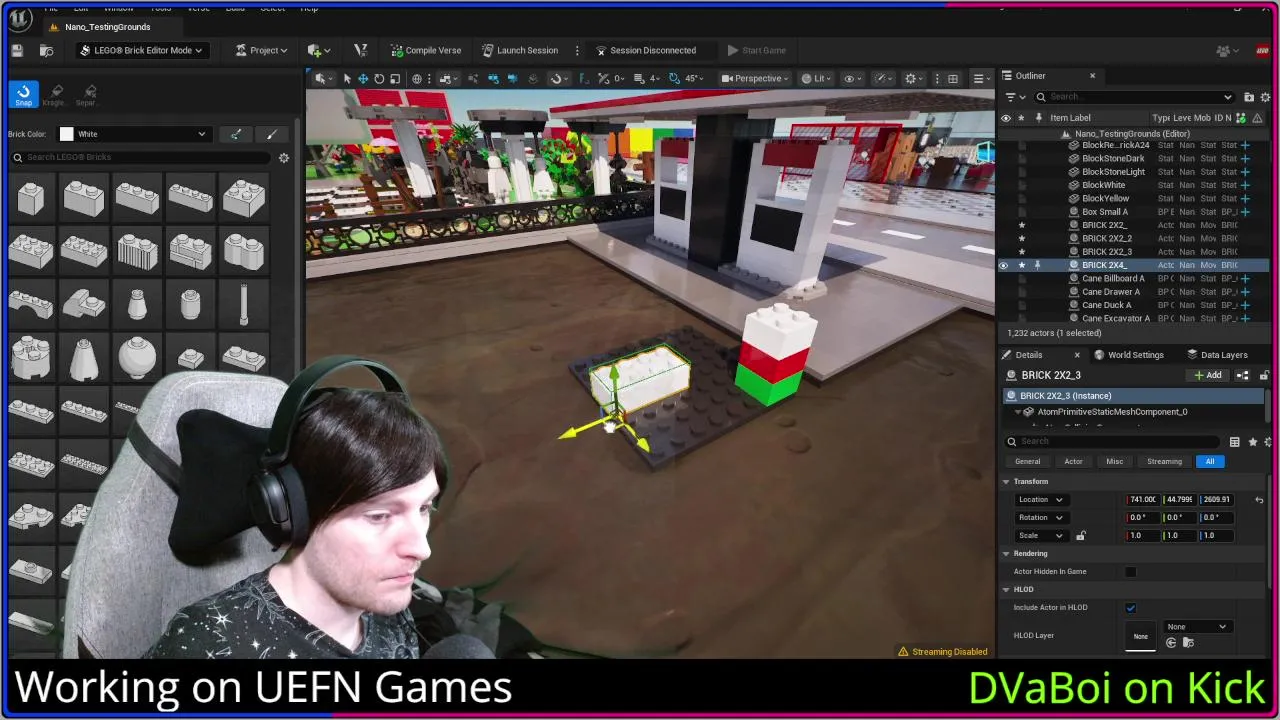Click the Save icon in main toolbar
The image size is (1280, 720).
pyautogui.click(x=17, y=50)
